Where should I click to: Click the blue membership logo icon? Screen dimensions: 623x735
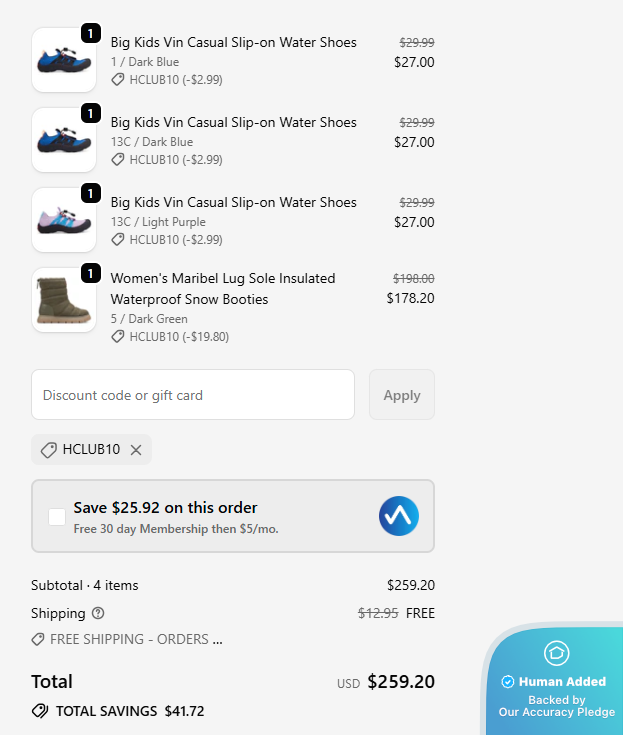click(398, 516)
